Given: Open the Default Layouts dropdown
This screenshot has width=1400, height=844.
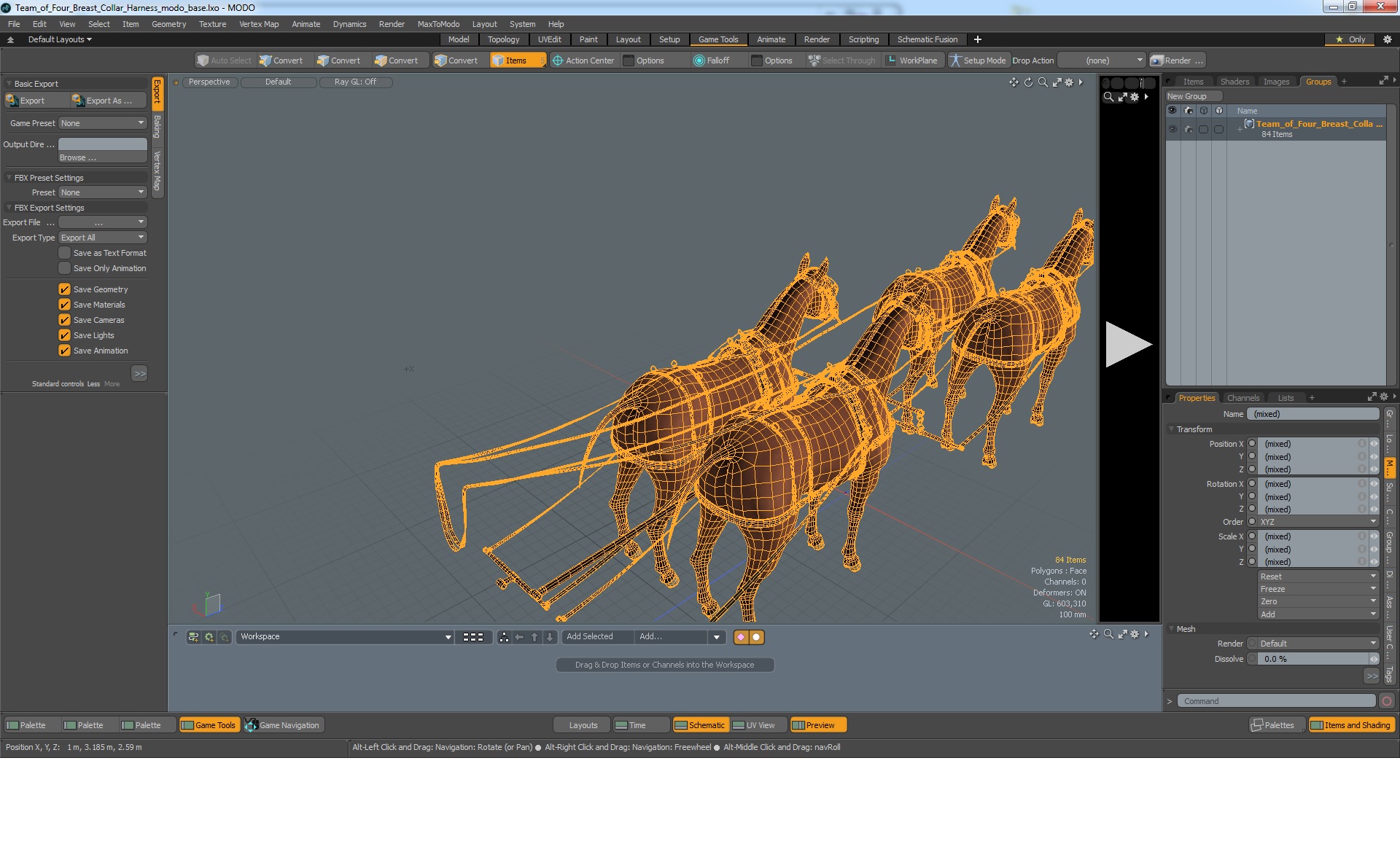Looking at the screenshot, I should click(x=60, y=39).
